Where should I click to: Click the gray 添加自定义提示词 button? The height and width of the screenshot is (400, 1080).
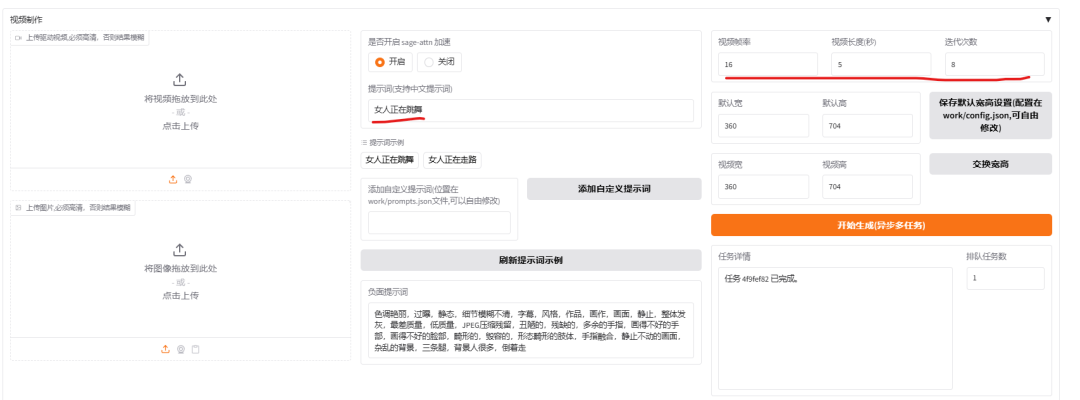click(614, 189)
